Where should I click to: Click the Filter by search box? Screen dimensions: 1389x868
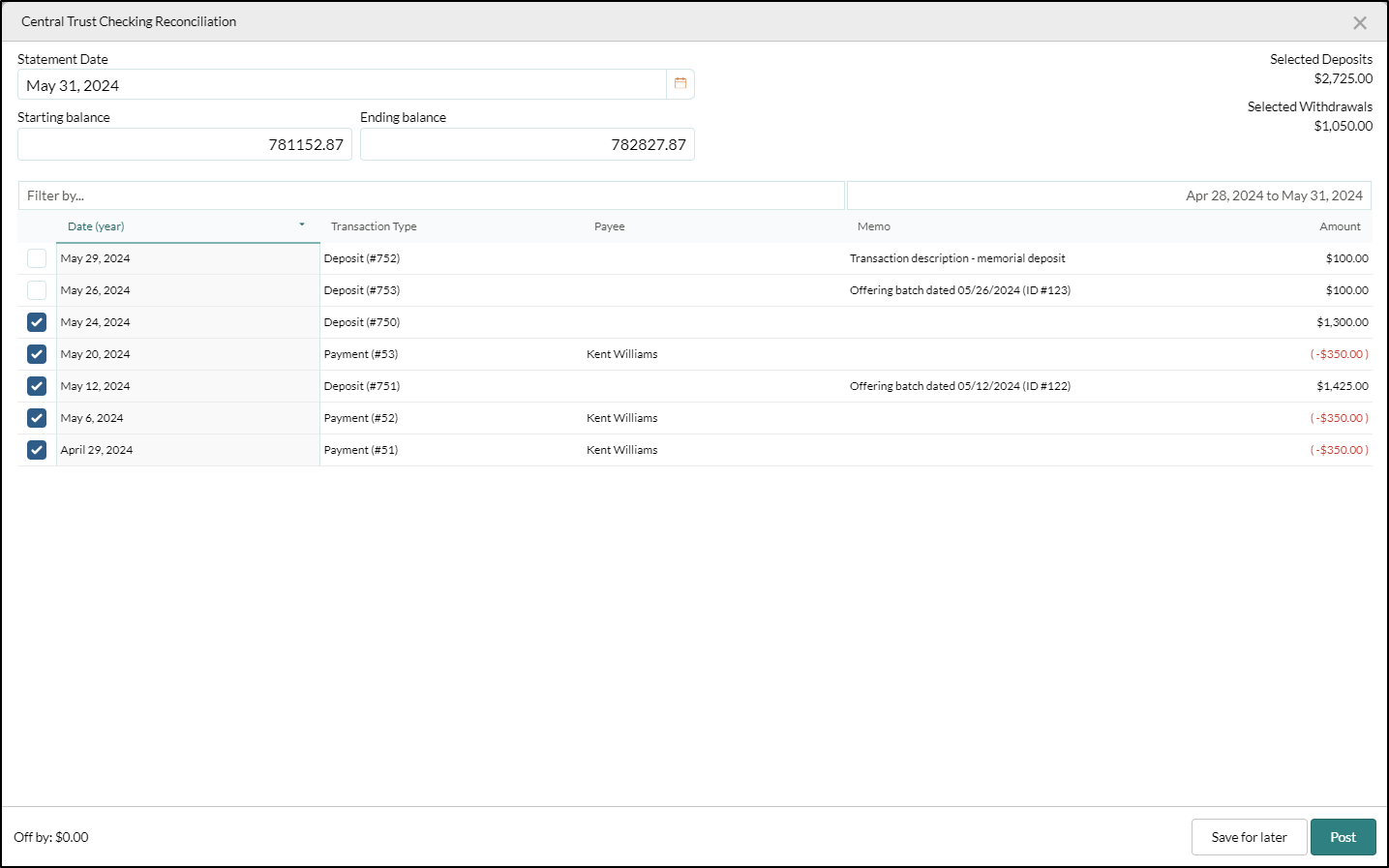coord(432,195)
